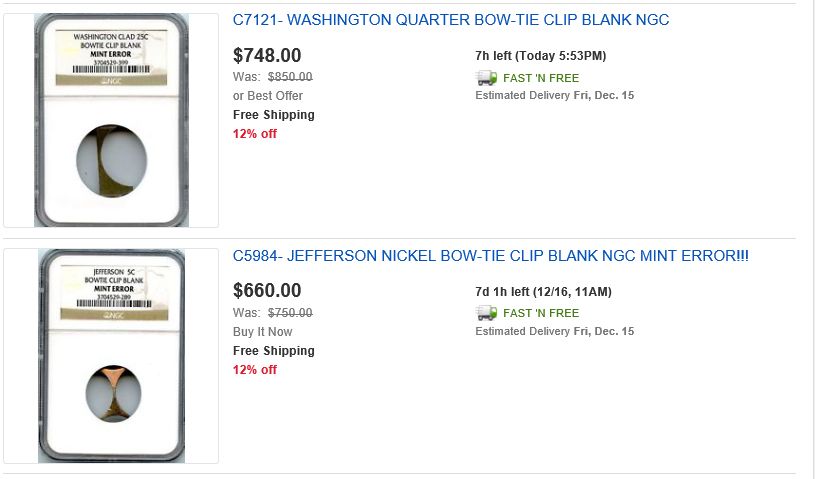The width and height of the screenshot is (815, 479).
Task: Open the Washington Quarter Bow-Tie Clip listing title
Action: (x=451, y=20)
